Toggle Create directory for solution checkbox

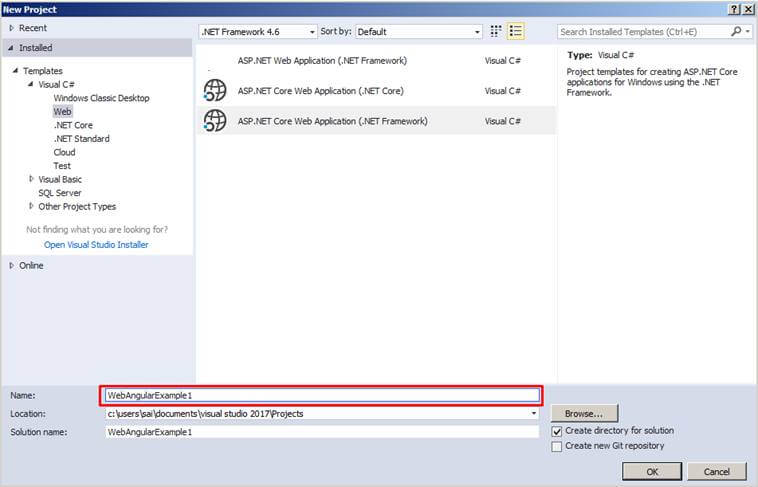[557, 431]
